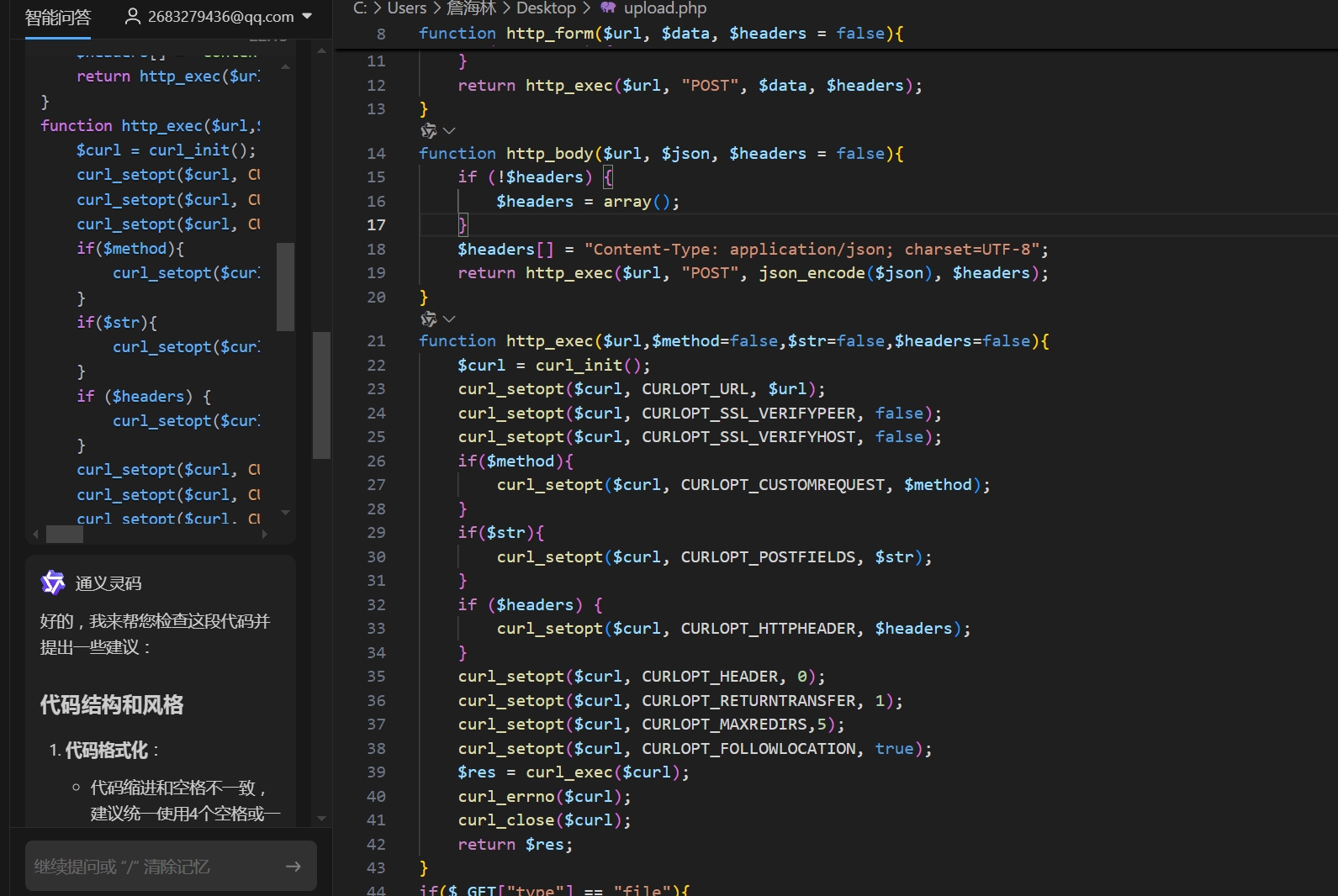1338x896 pixels.
Task: Click the return $res; line
Action: (x=515, y=845)
